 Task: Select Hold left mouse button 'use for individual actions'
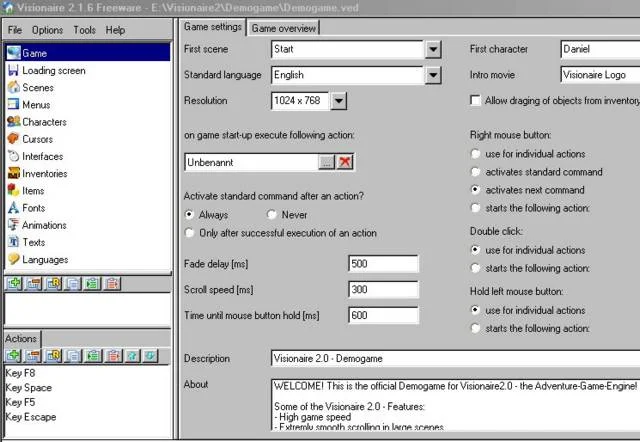[x=475, y=310]
